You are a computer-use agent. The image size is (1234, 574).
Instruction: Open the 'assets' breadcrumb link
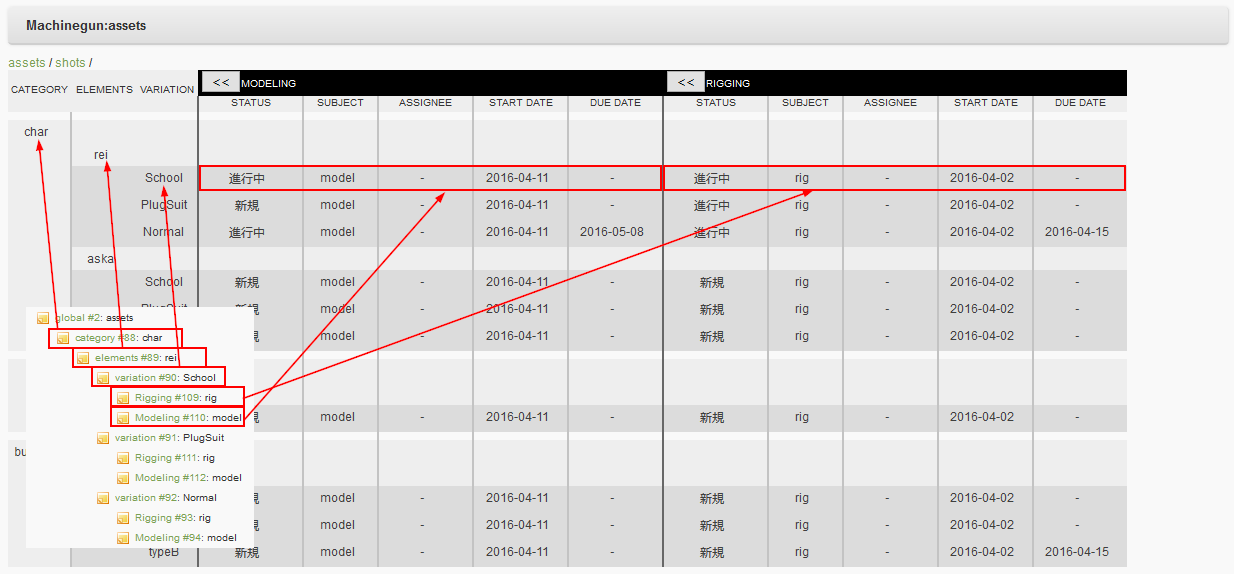27,62
